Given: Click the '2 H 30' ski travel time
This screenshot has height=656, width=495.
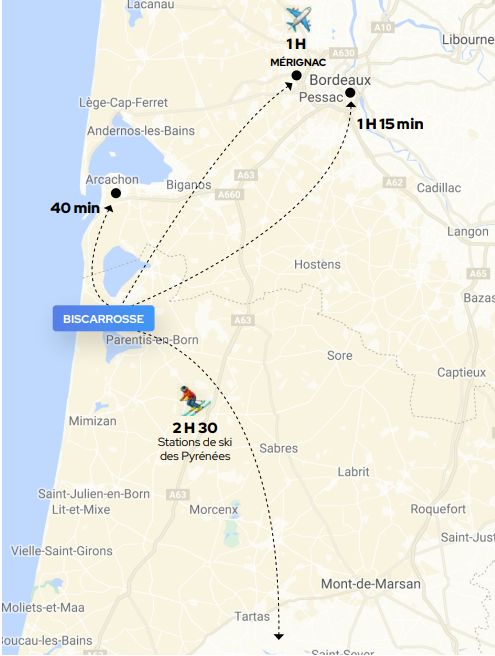Looking at the screenshot, I should (x=195, y=428).
